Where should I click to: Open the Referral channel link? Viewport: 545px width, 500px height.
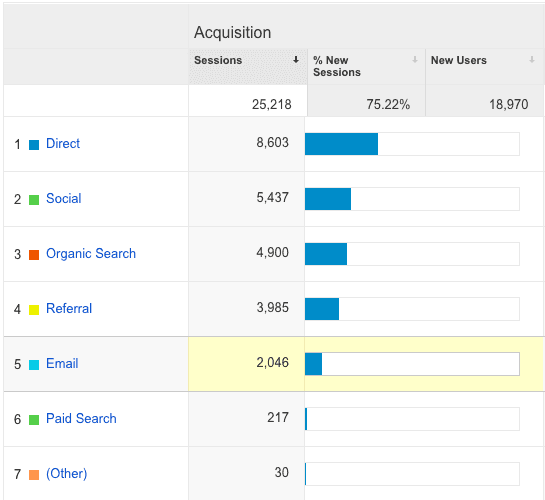[x=69, y=309]
